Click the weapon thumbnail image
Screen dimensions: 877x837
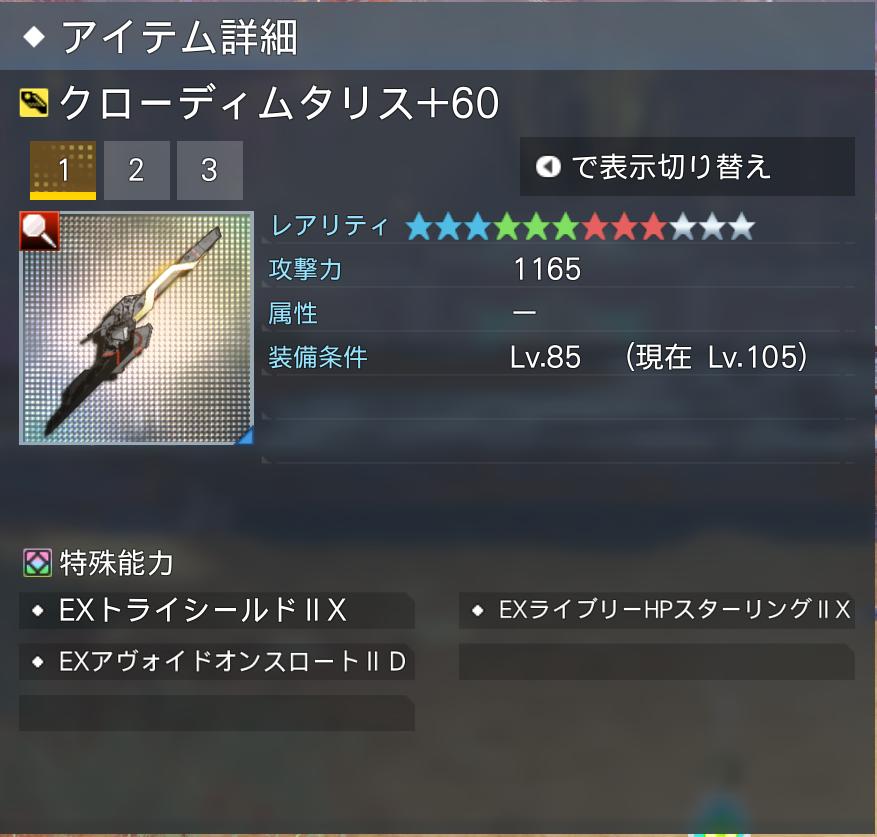(136, 328)
